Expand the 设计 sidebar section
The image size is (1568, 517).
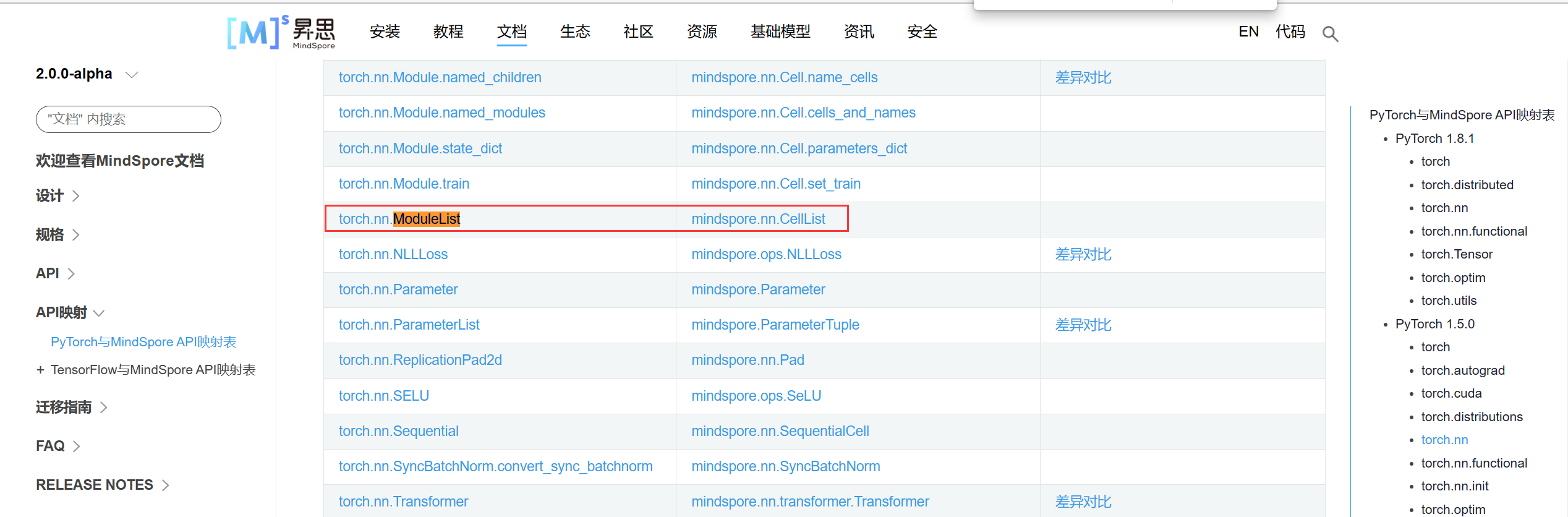coord(58,196)
